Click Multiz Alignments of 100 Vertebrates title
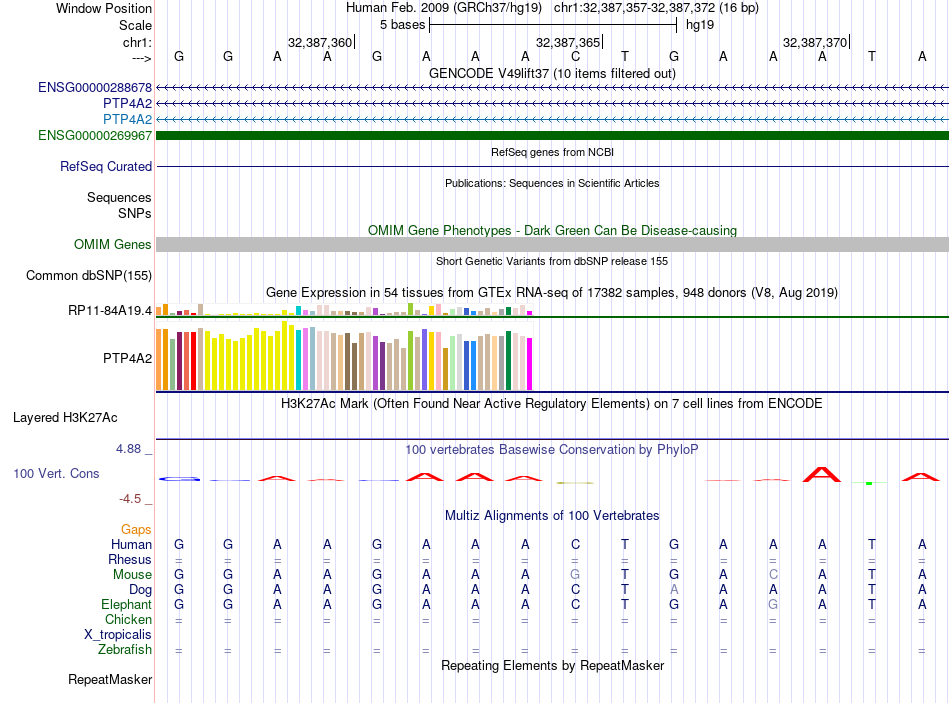Viewport: 950px width, 703px height. point(552,516)
